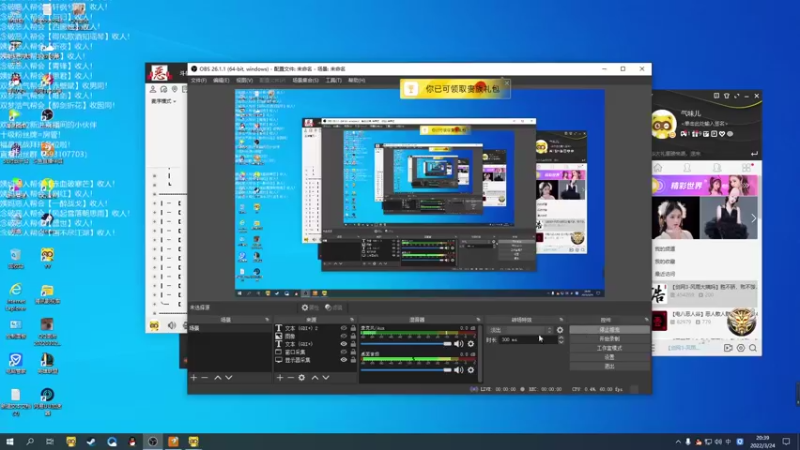Click the 你已可领取贵族礼包 notification banner
The image size is (800, 450).
(x=455, y=89)
